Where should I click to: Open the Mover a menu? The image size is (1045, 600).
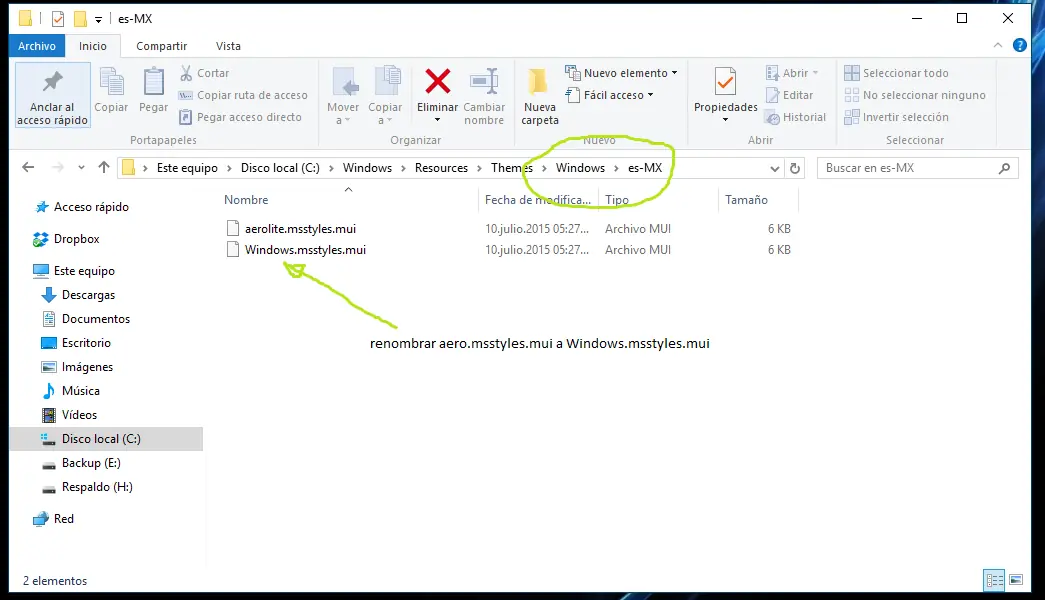(x=343, y=95)
